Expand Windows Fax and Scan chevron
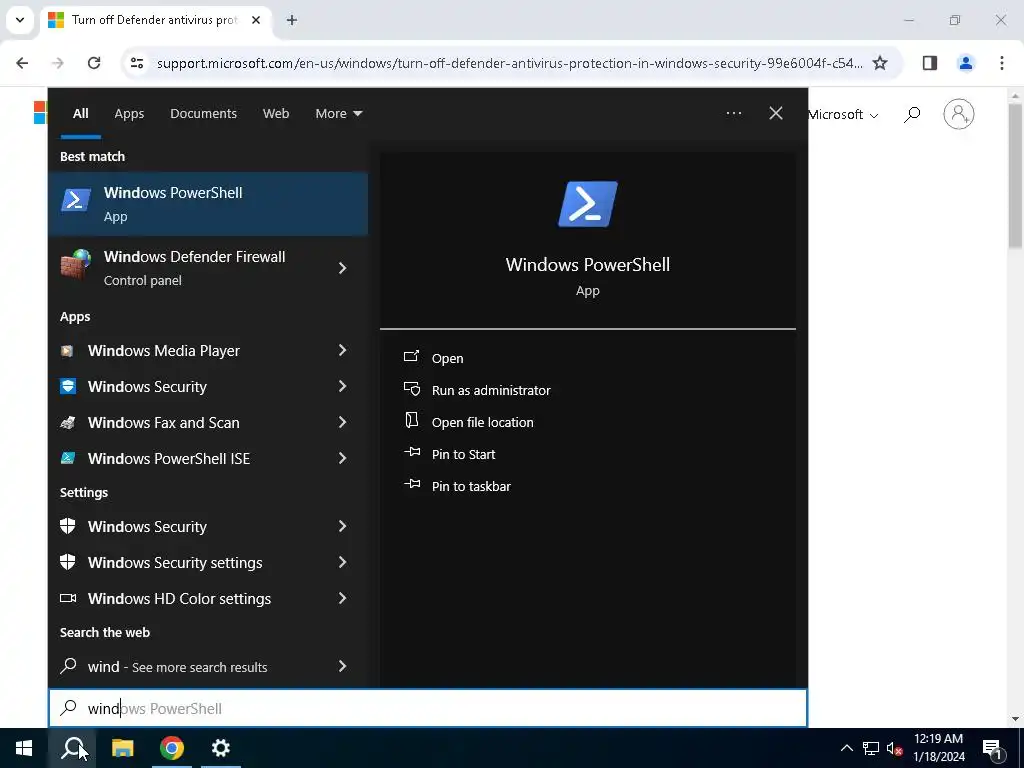This screenshot has height=768, width=1024. click(x=342, y=423)
